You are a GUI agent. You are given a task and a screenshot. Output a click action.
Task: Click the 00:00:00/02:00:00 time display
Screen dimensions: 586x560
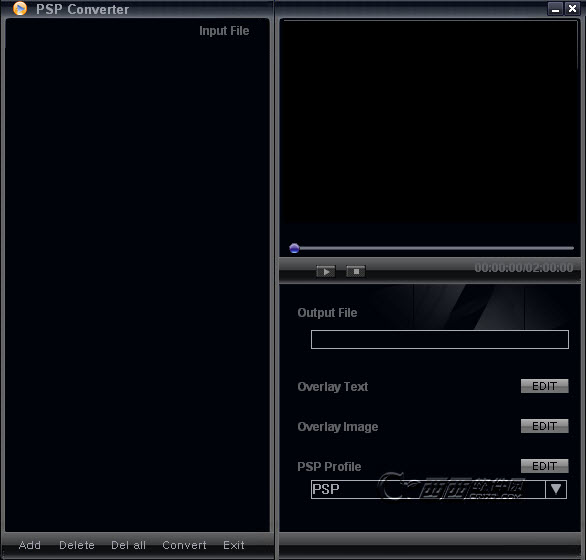coord(524,268)
